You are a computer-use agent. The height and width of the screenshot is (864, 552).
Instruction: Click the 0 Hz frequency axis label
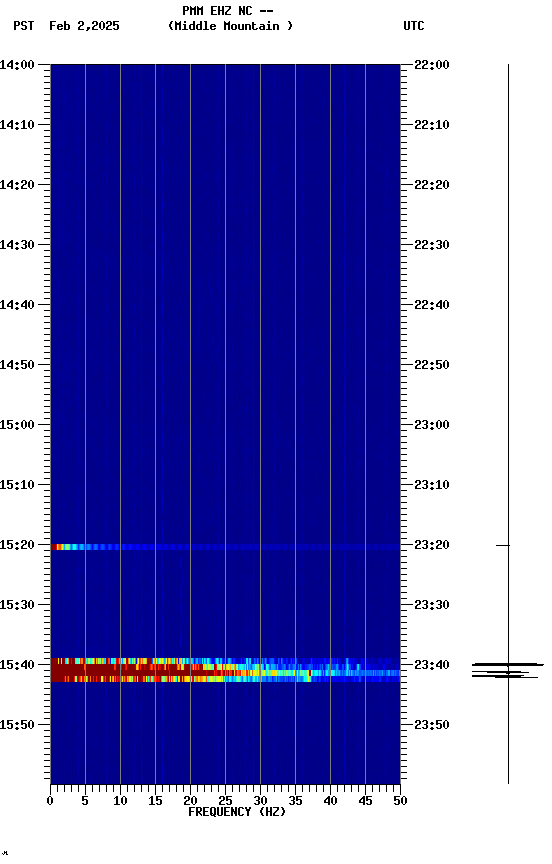(50, 801)
